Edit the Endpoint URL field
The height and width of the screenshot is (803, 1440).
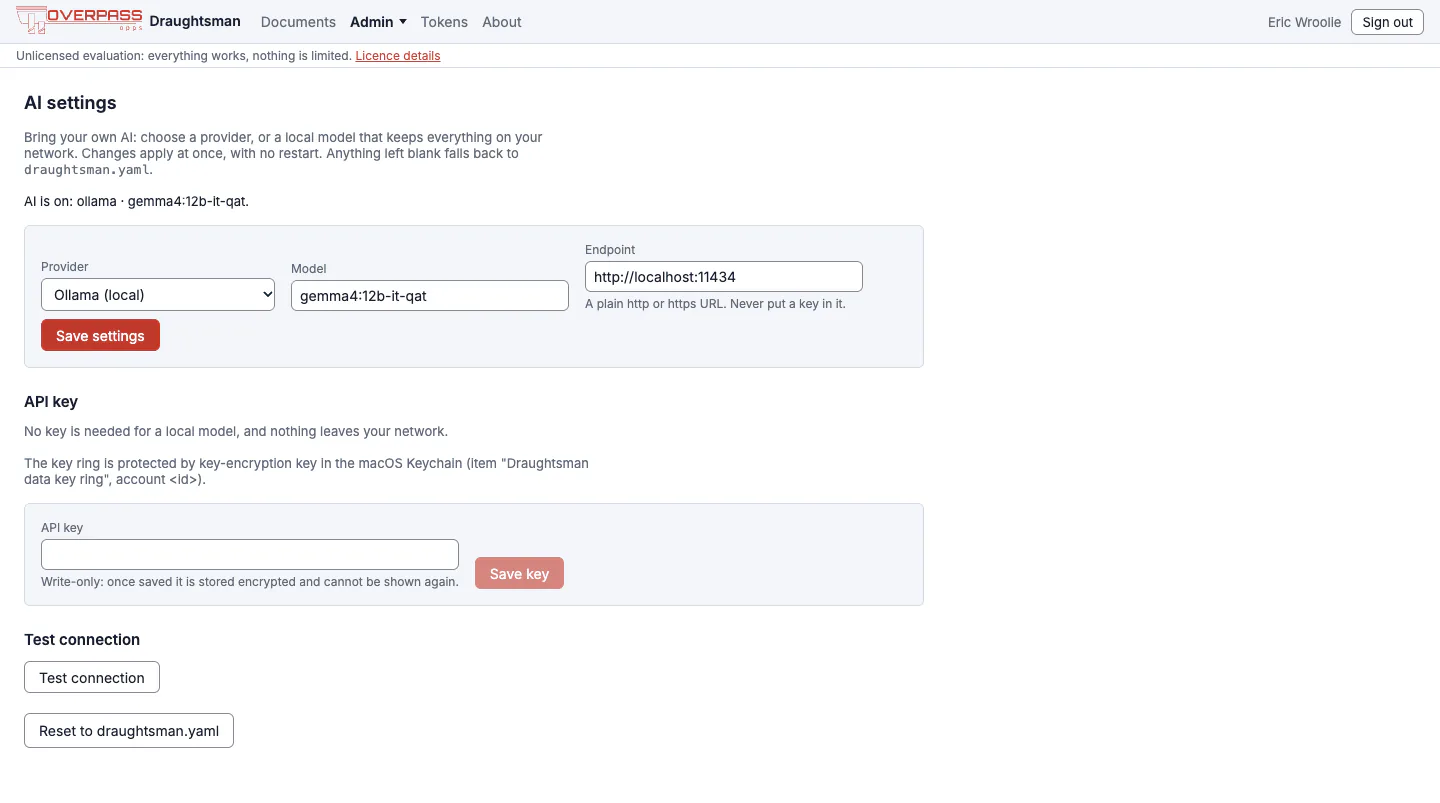(x=724, y=277)
